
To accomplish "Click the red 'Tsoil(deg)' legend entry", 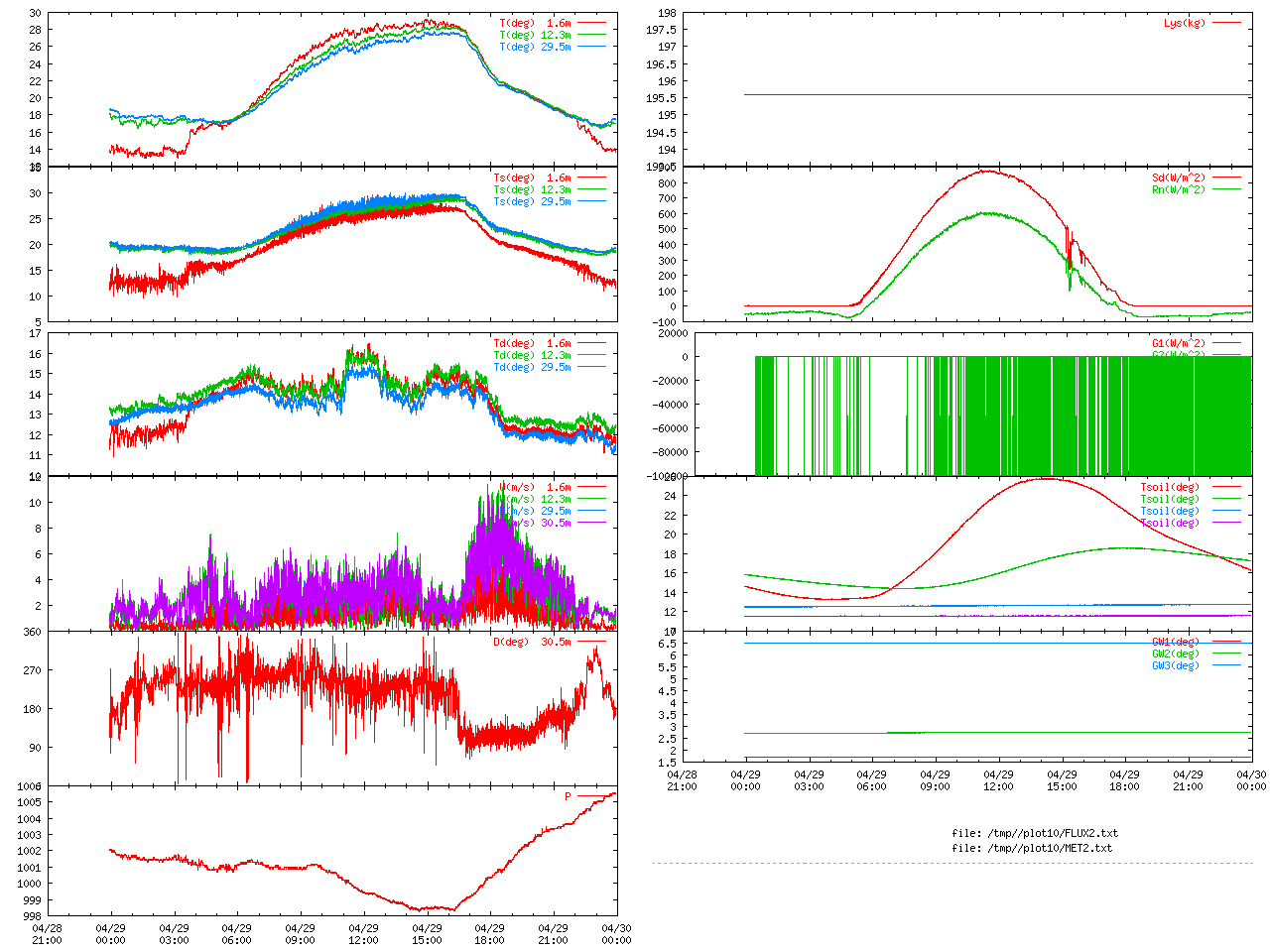I will pos(1170,488).
